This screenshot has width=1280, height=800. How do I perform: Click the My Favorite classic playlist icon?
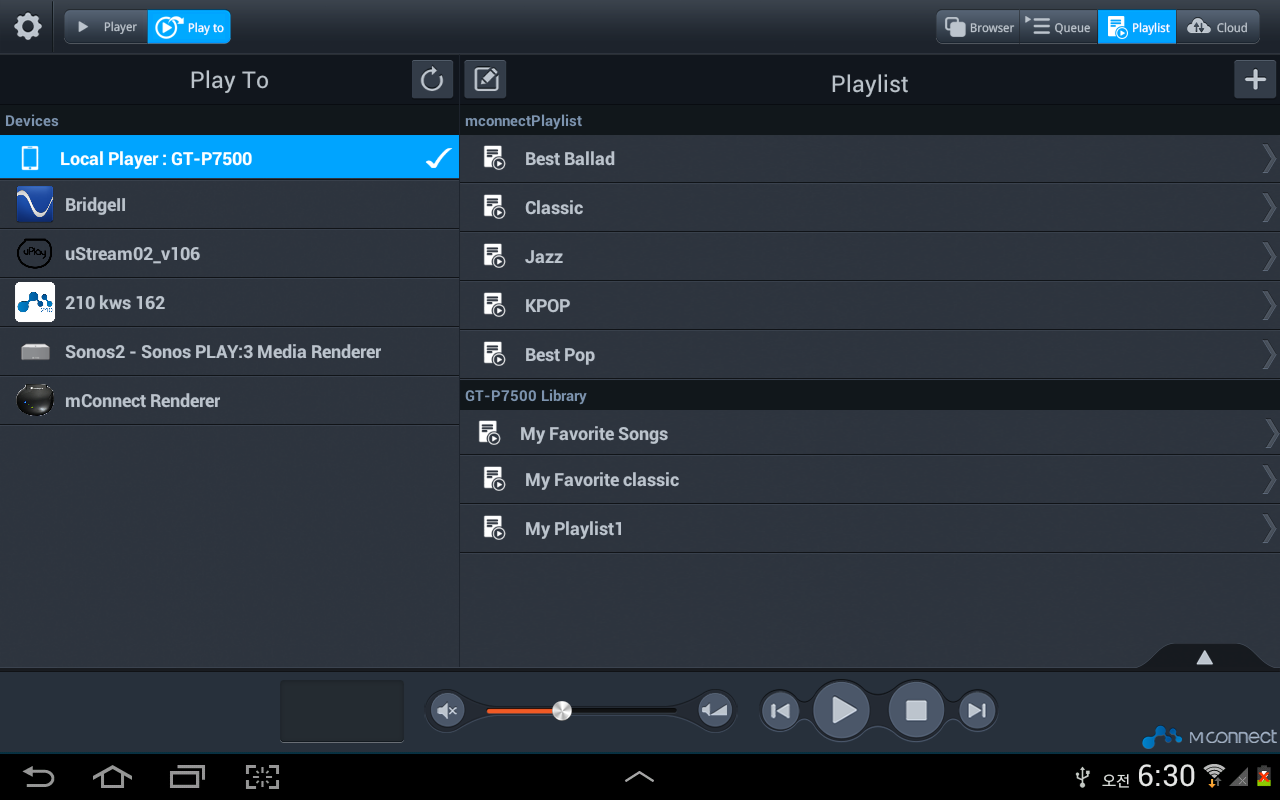coord(494,479)
